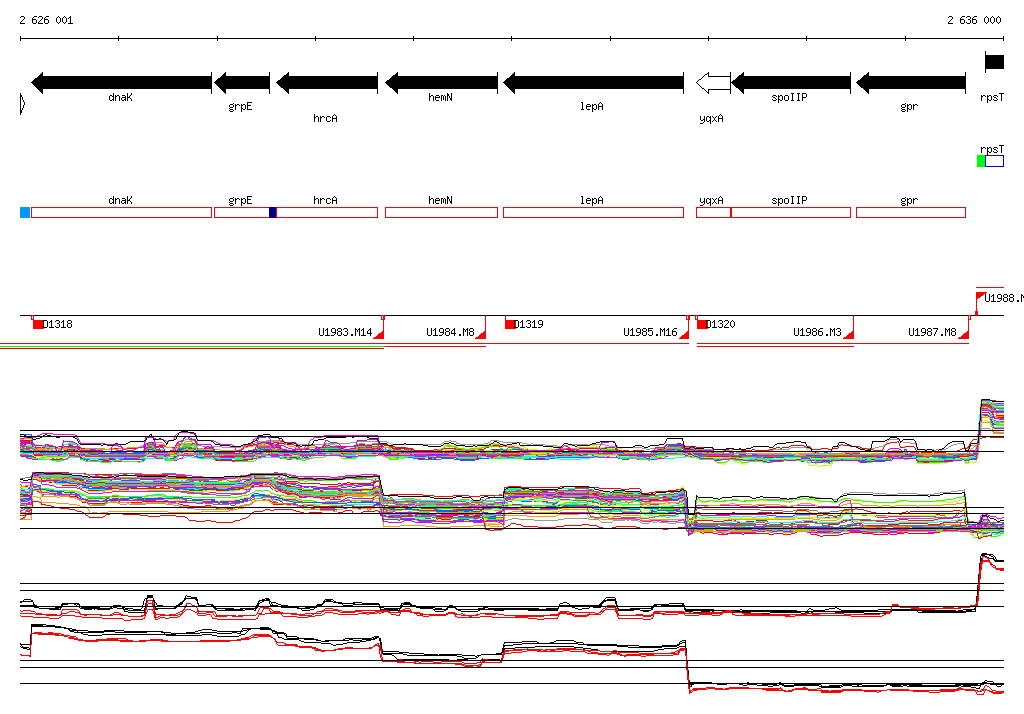Click the lepA label under the black arrow
The width and height of the screenshot is (1024, 714).
coord(592,106)
